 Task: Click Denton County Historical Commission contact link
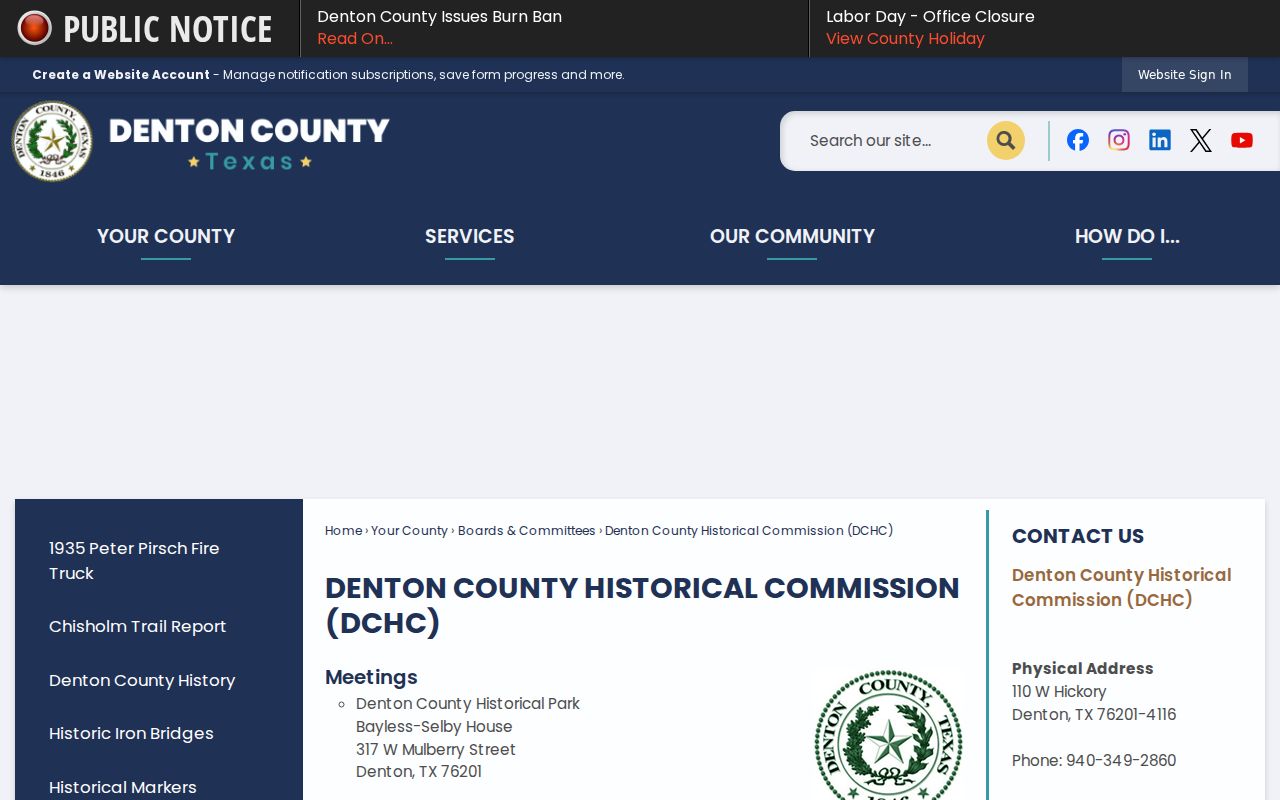click(1121, 588)
